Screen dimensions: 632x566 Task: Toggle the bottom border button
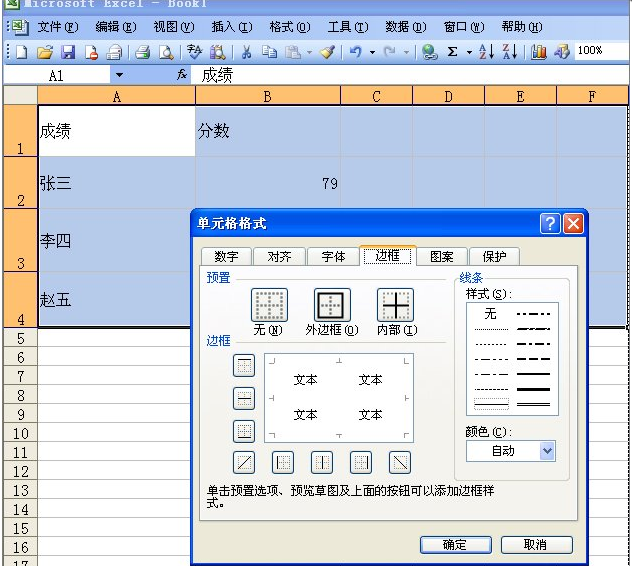click(244, 431)
